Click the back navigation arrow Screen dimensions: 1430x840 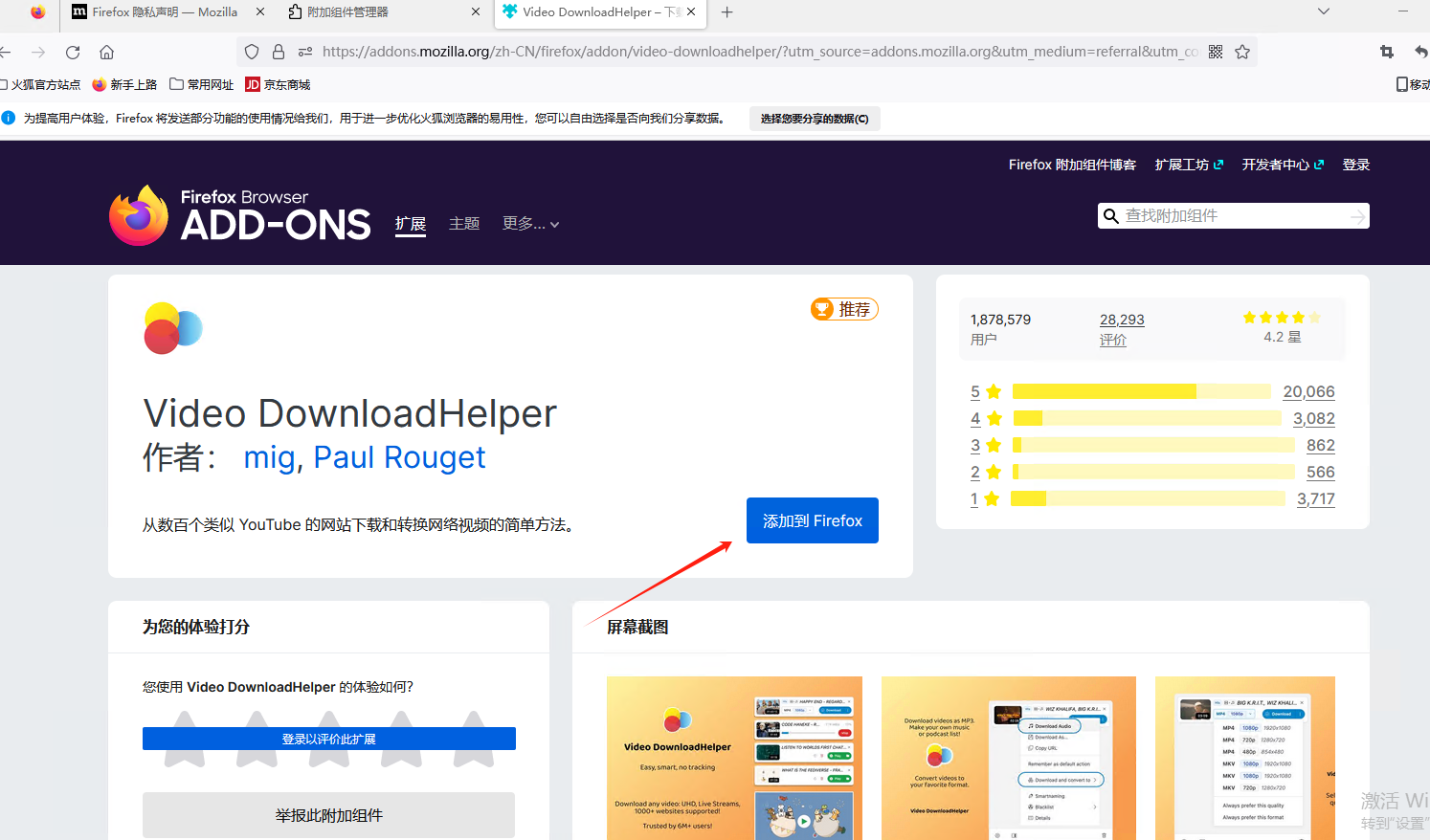5,52
